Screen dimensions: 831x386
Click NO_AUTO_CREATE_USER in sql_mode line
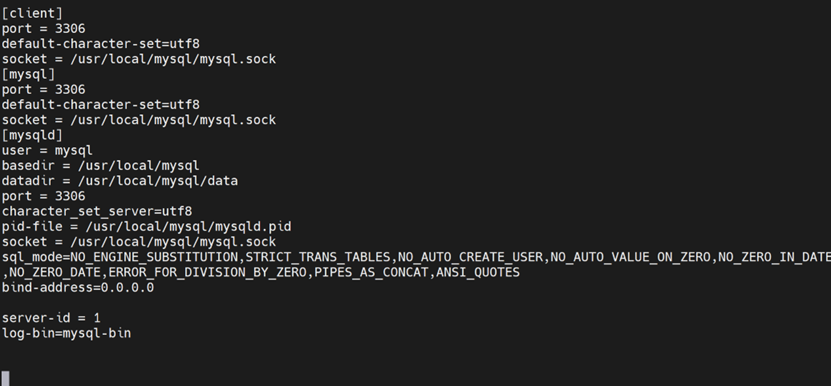471,257
